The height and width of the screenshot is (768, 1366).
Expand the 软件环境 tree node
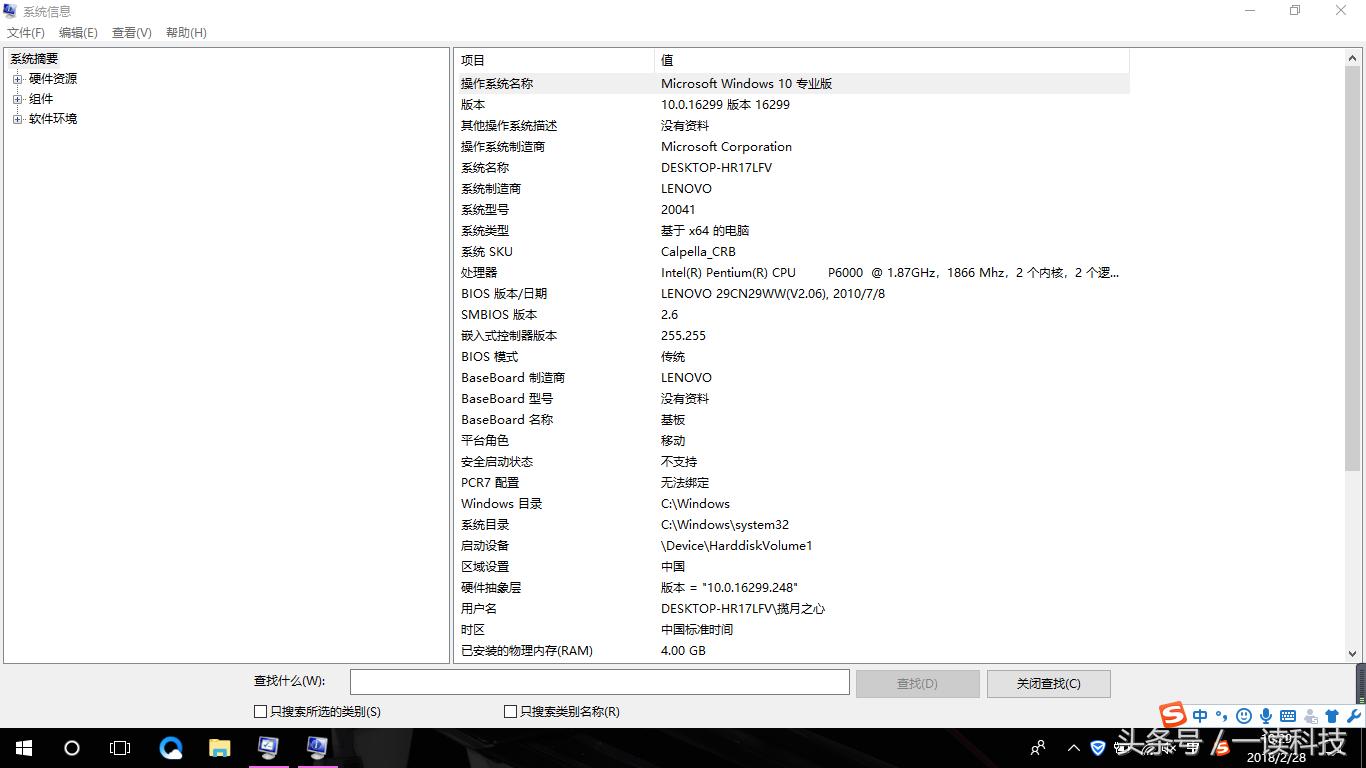[x=17, y=118]
